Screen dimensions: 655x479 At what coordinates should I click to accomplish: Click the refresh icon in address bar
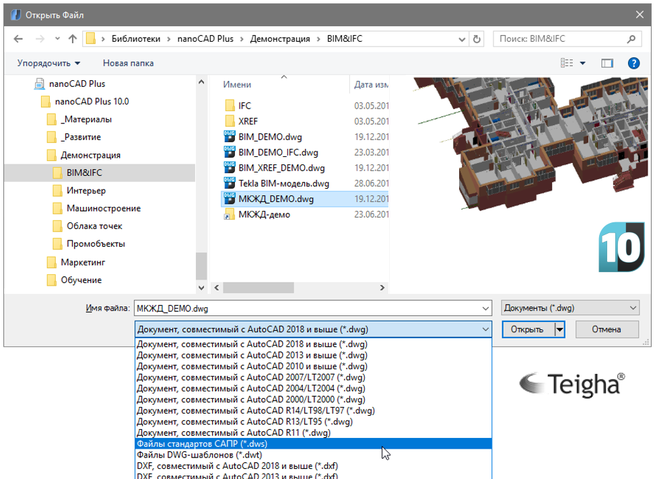pos(475,39)
